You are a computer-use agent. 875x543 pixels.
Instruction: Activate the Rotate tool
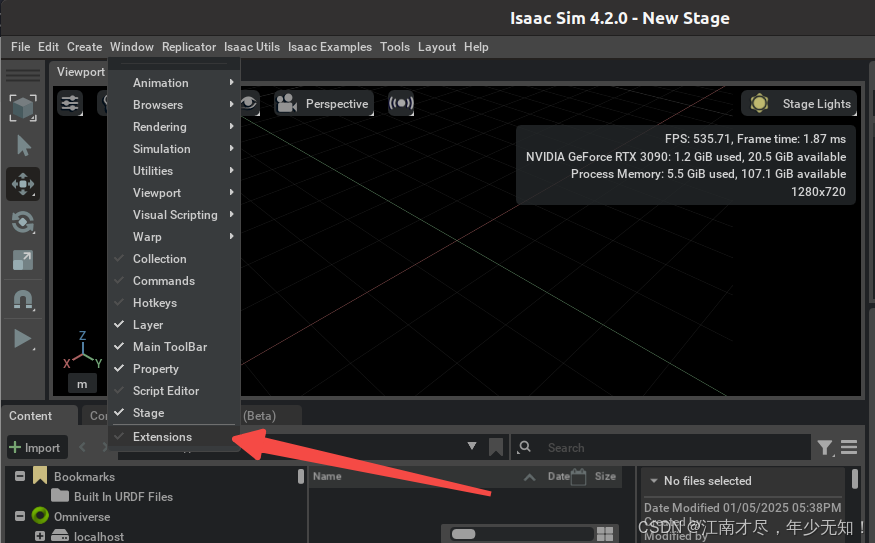click(23, 222)
